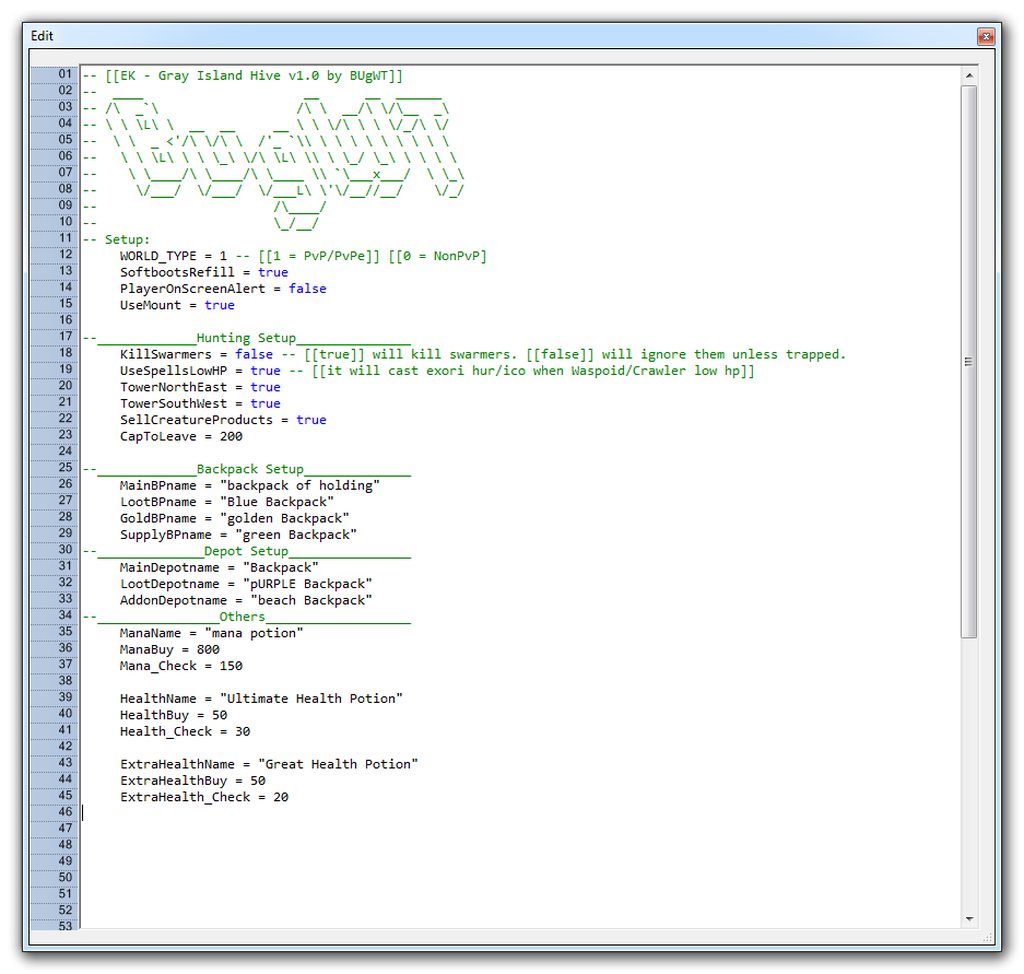Image resolution: width=1024 pixels, height=974 pixels.
Task: Click line number 46 in the gutter
Action: coord(65,811)
